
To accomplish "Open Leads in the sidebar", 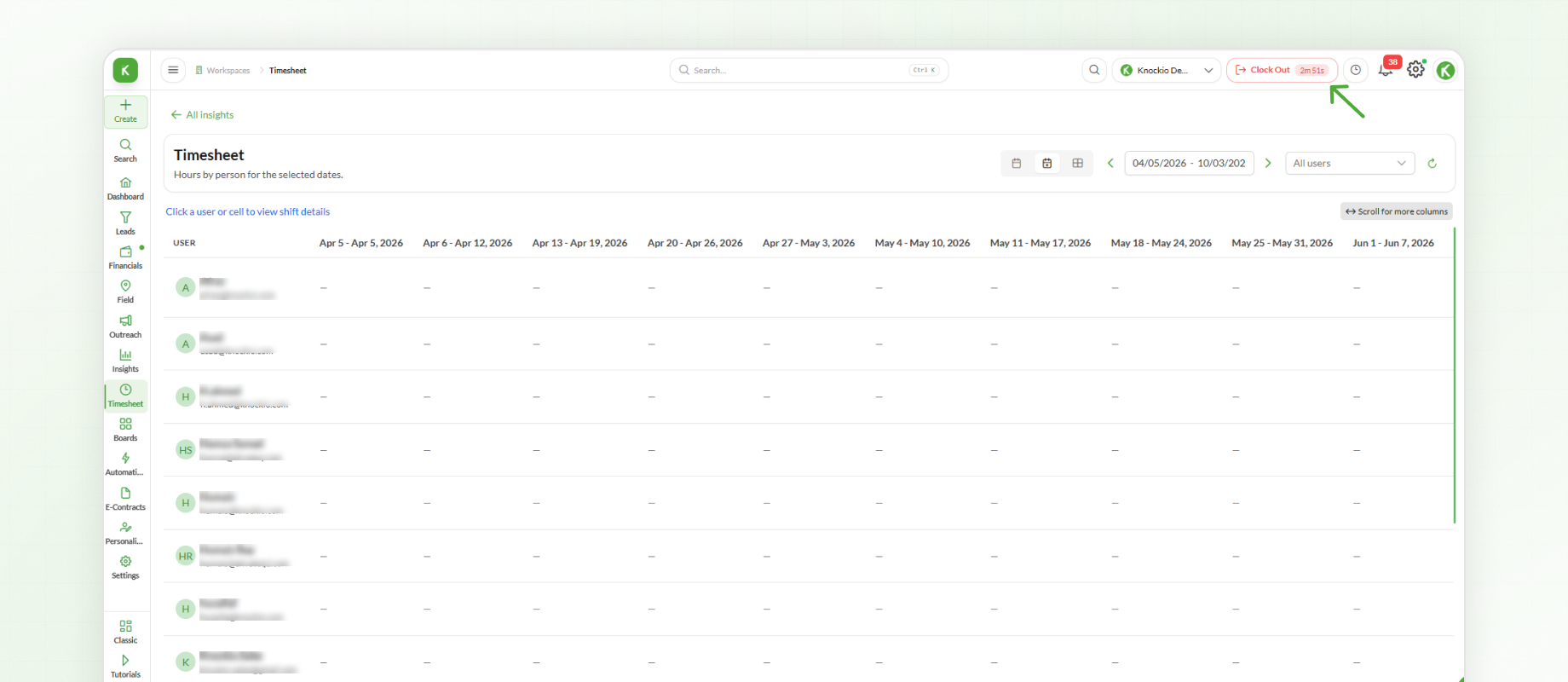I will 125,223.
